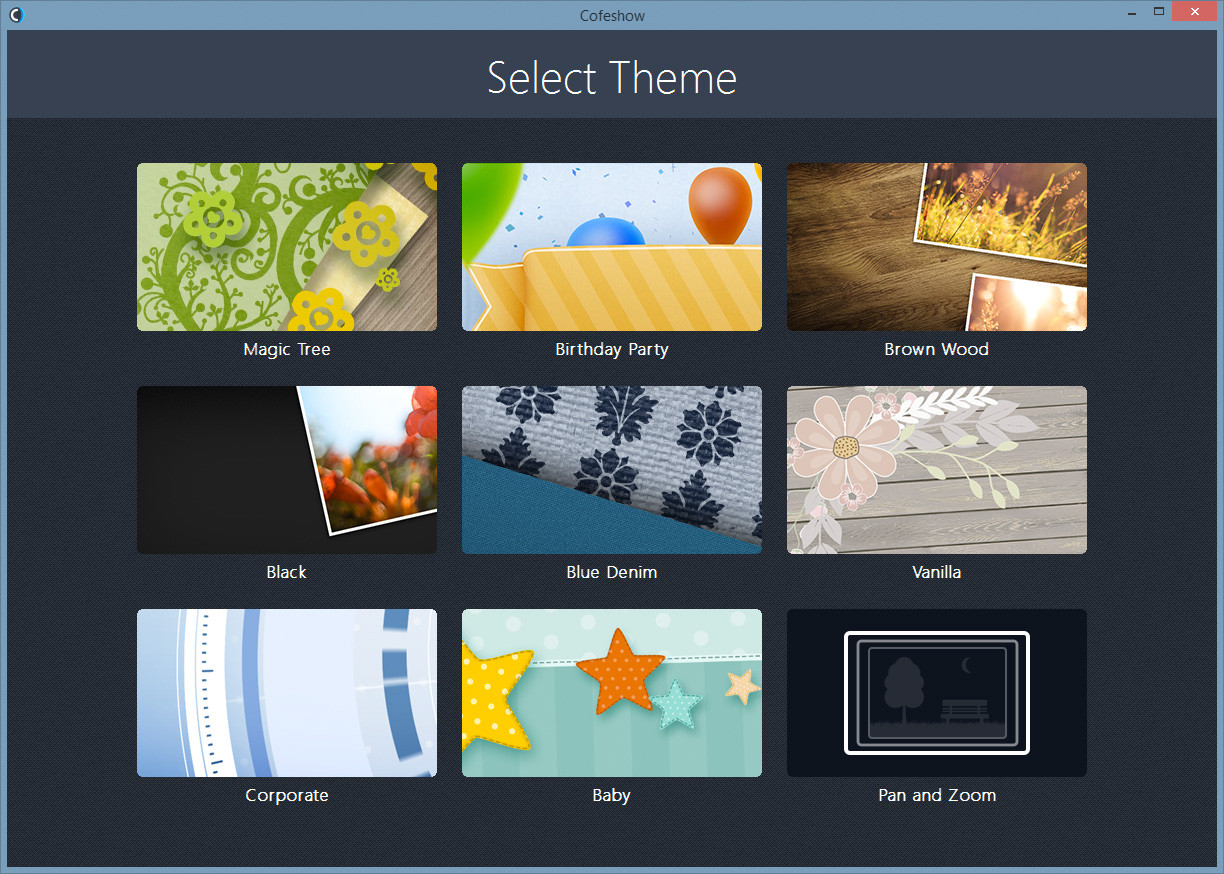
Task: Minimize the Cofeshow window
Action: [1130, 12]
